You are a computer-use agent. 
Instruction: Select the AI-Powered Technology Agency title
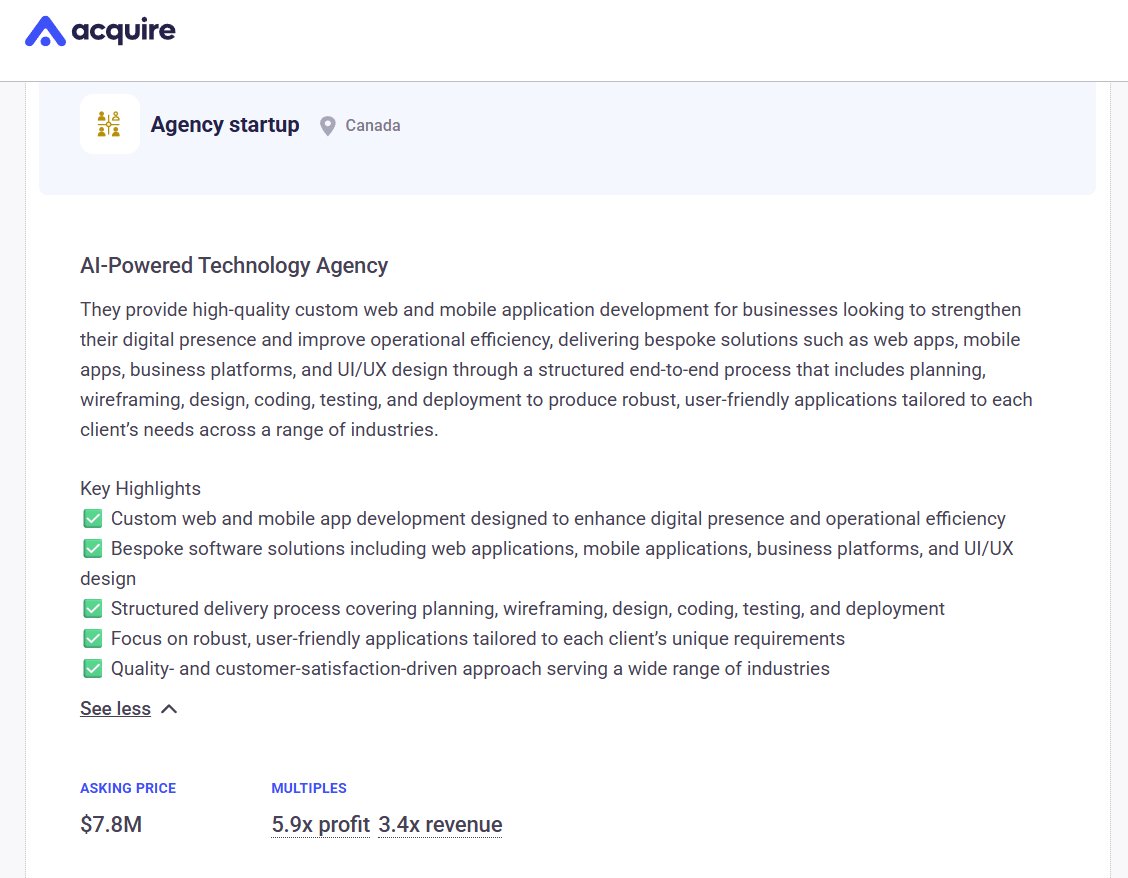[234, 266]
